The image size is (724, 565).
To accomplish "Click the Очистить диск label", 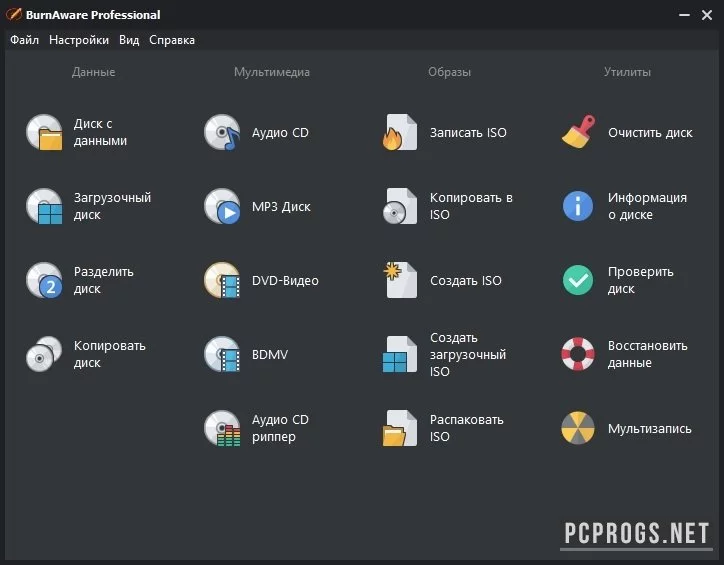I will point(650,133).
